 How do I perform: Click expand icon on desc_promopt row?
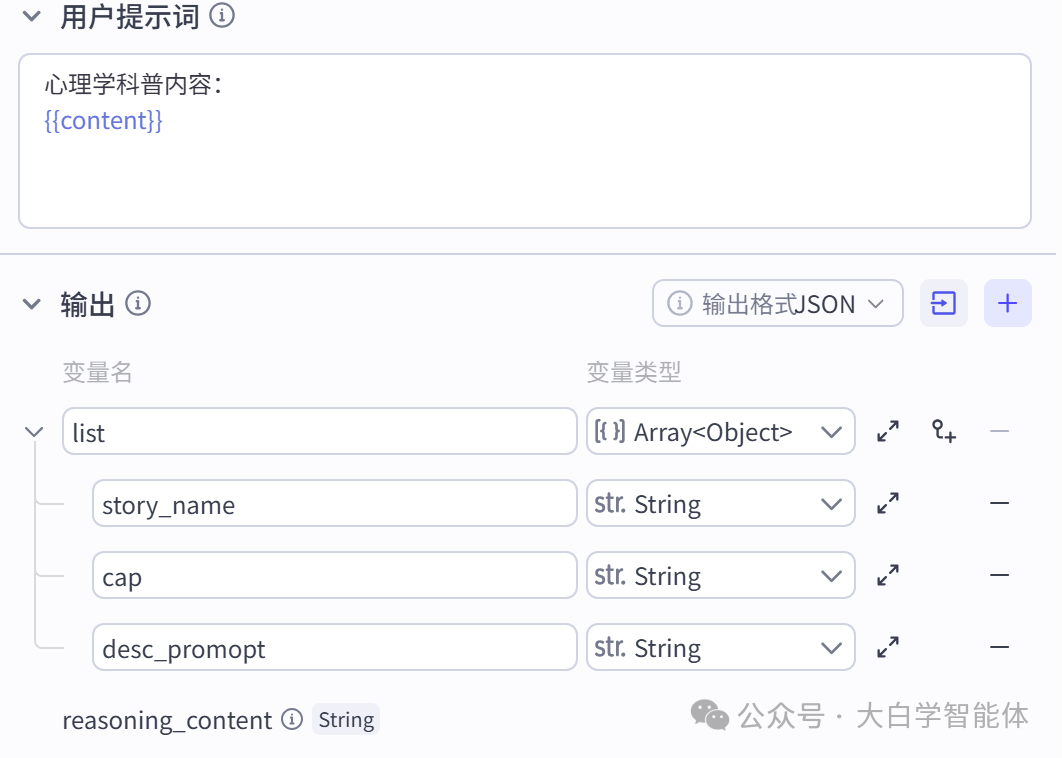click(x=888, y=647)
